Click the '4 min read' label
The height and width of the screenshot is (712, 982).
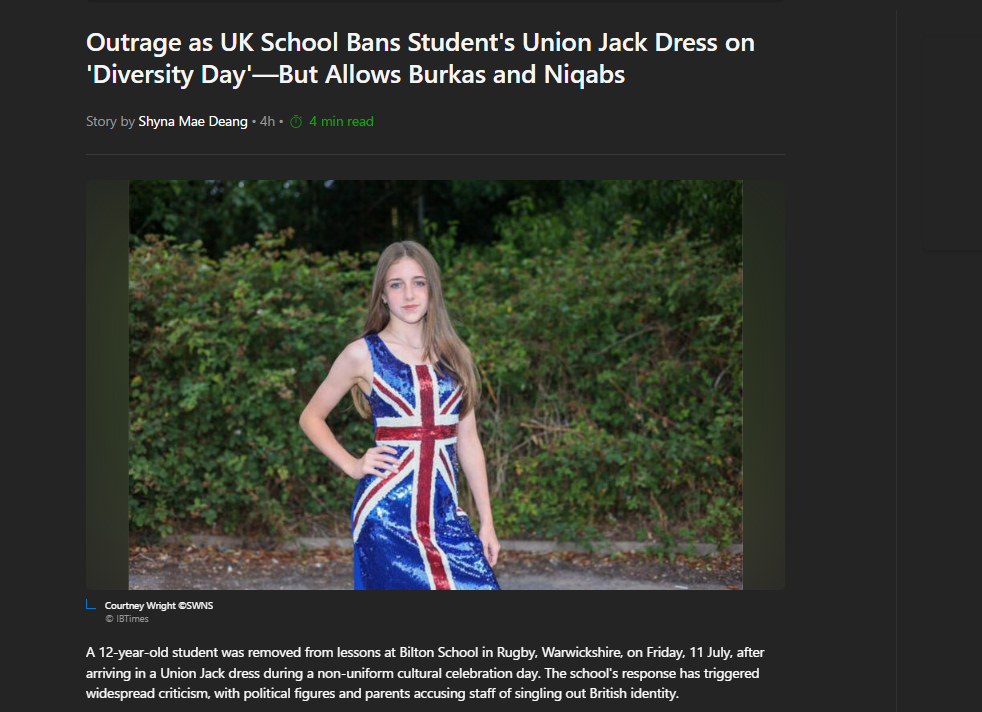(x=341, y=121)
